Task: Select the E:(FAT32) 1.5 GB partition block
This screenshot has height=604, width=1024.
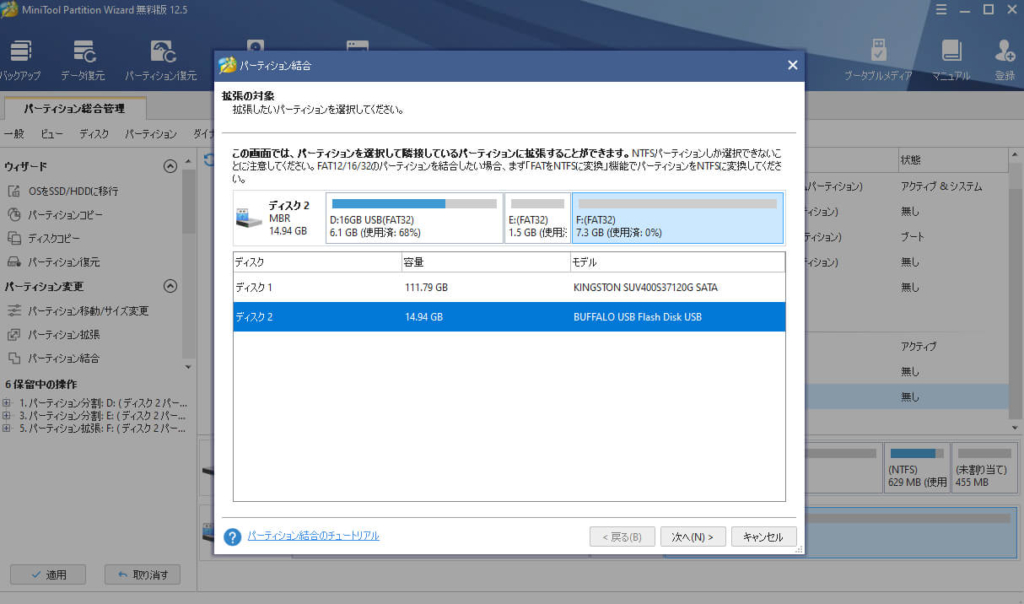Action: click(x=537, y=218)
